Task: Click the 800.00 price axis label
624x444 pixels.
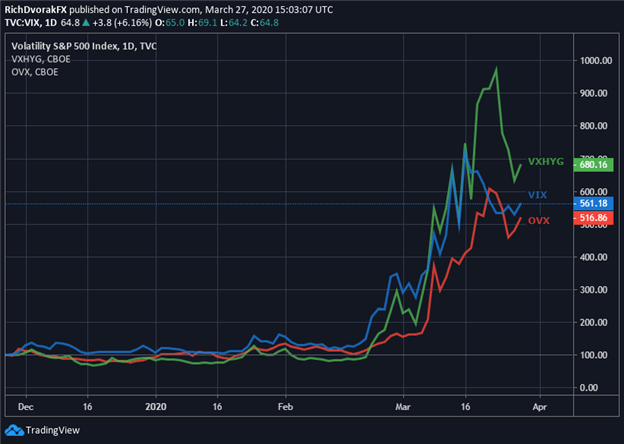Action: 596,126
